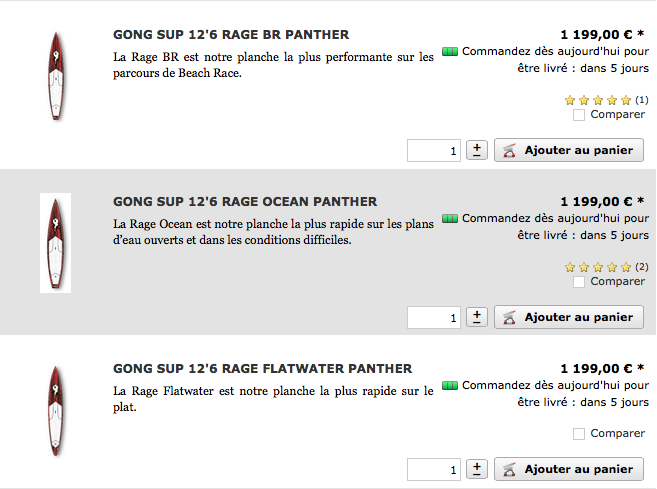Open the GONG SUP 12'6 RAGE FLATWATER PANTHER title
657x489 pixels.
[263, 369]
